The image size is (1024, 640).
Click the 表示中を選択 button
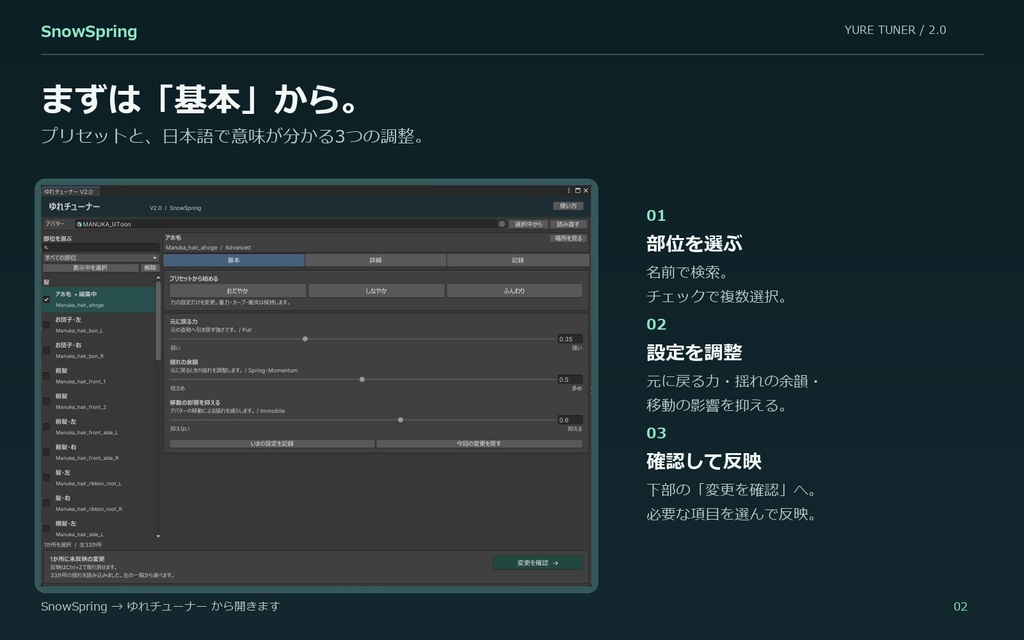click(91, 268)
